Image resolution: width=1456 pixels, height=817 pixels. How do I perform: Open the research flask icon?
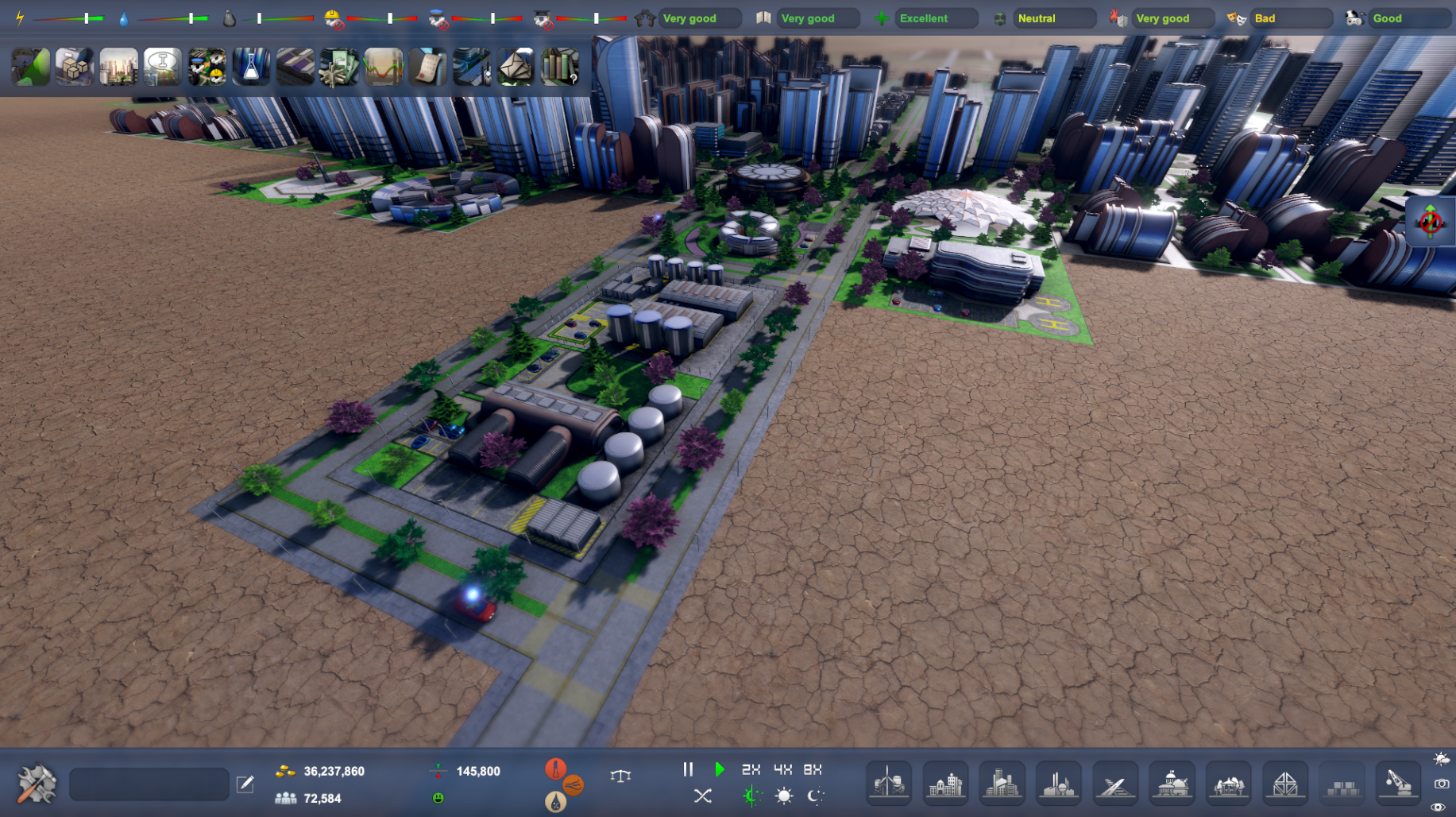[x=251, y=67]
